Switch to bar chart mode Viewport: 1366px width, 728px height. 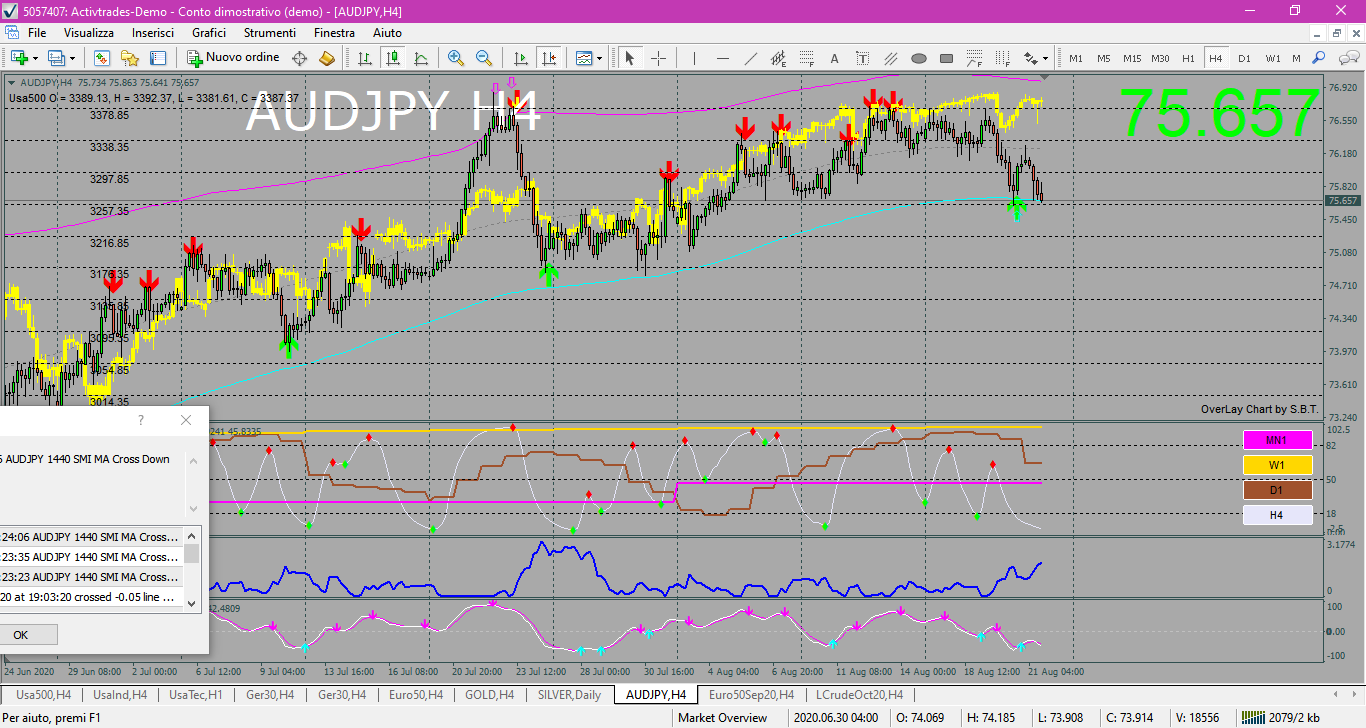[365, 58]
